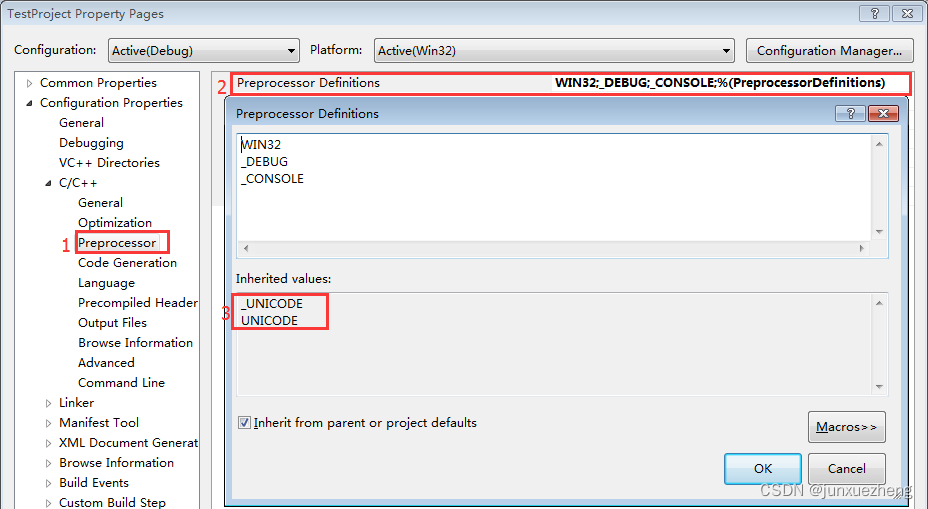Select the Precompiled Header page

point(138,302)
